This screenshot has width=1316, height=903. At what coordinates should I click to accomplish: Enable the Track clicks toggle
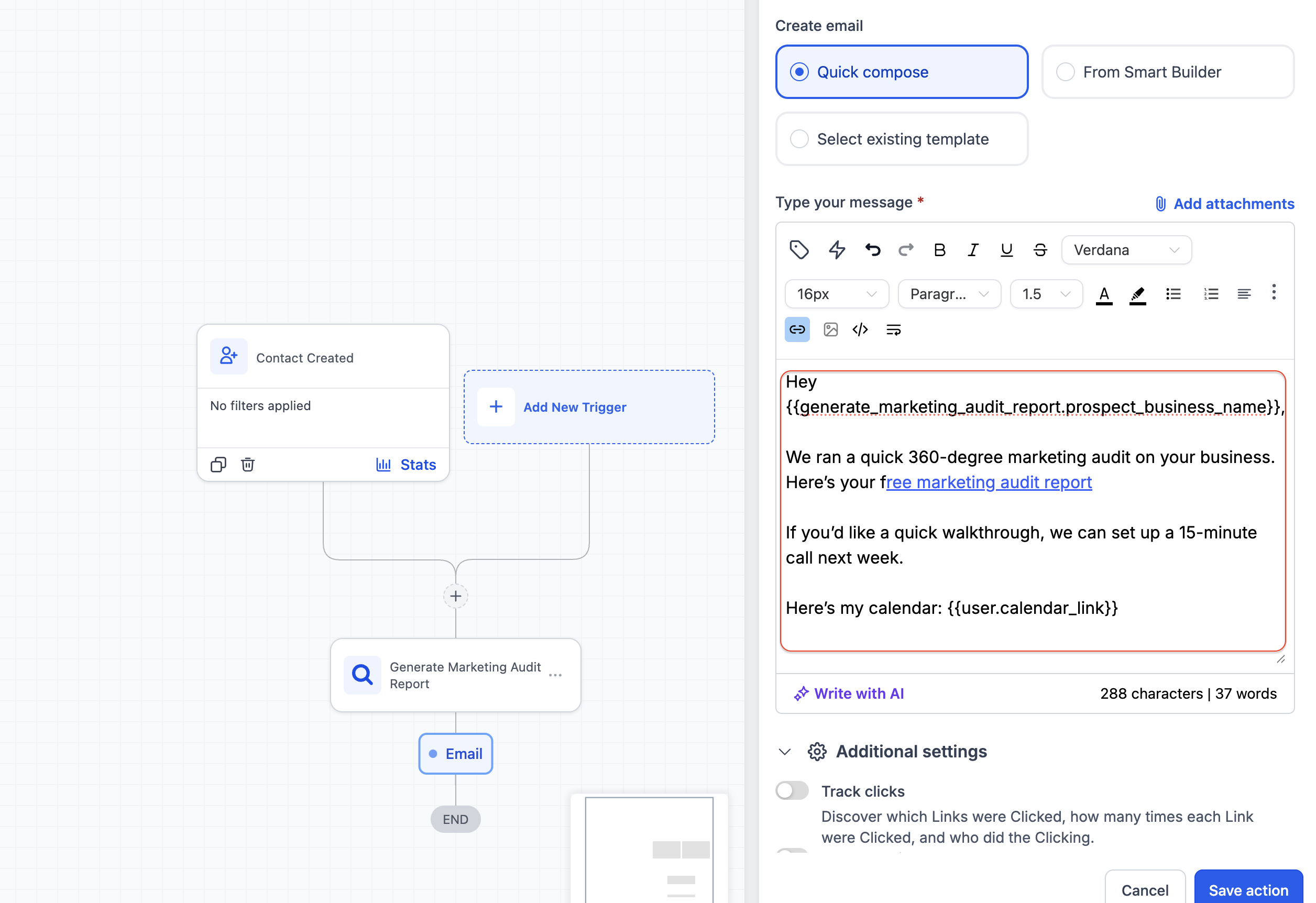(x=792, y=790)
